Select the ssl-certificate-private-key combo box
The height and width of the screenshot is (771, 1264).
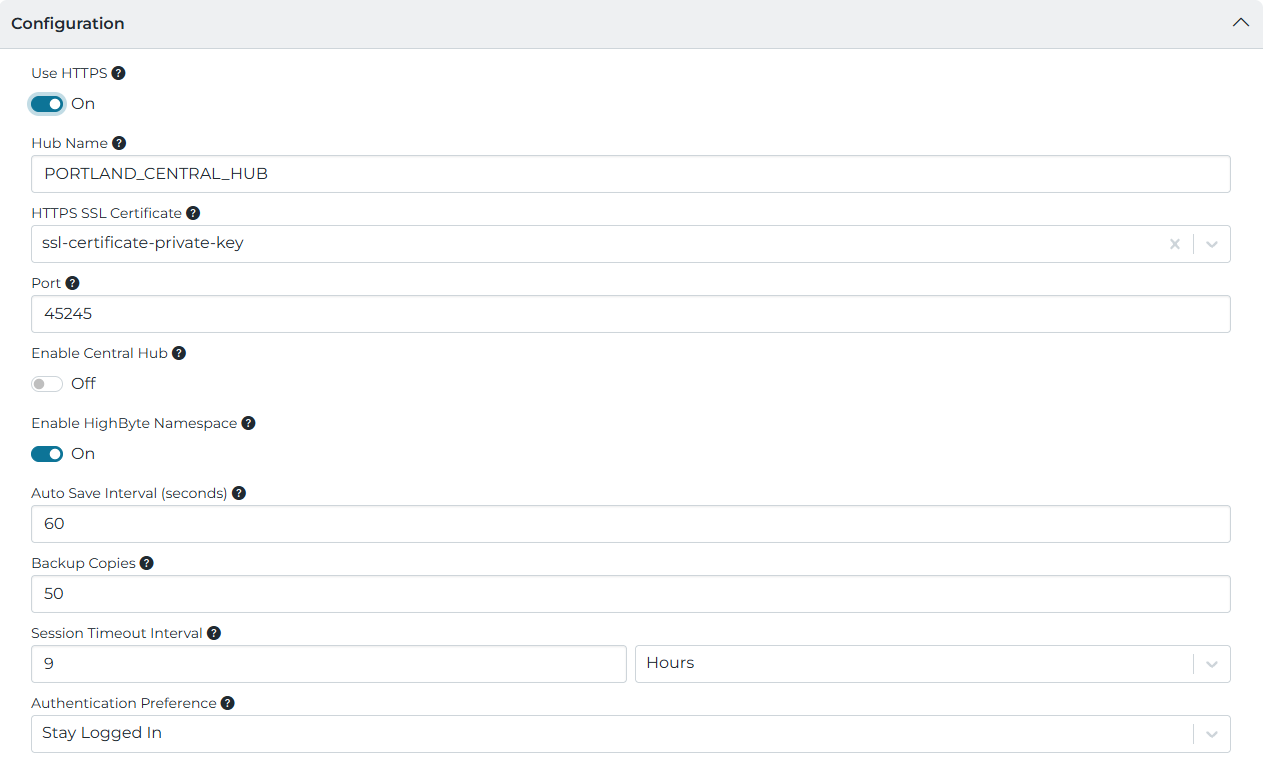point(631,244)
